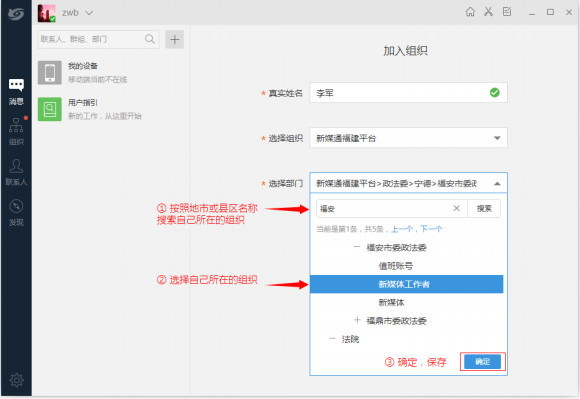Expand the 福鼎市委政法委 tree node
Viewport: 580px width, 399px height.
pos(357,320)
